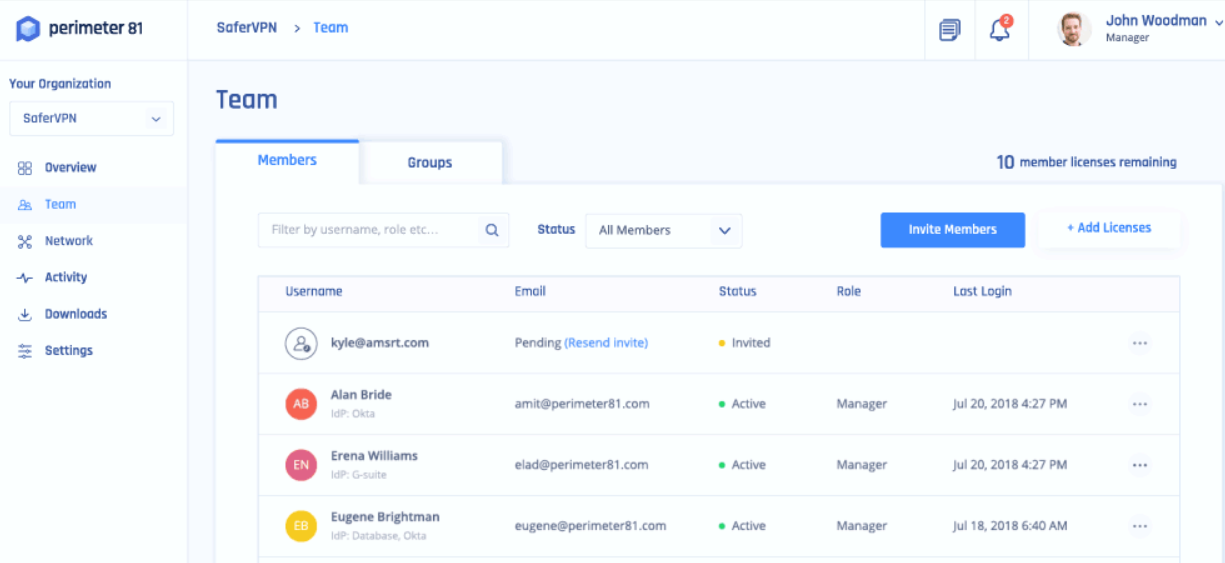
Task: Open more options for Eugene Brightman
Action: point(1139,526)
